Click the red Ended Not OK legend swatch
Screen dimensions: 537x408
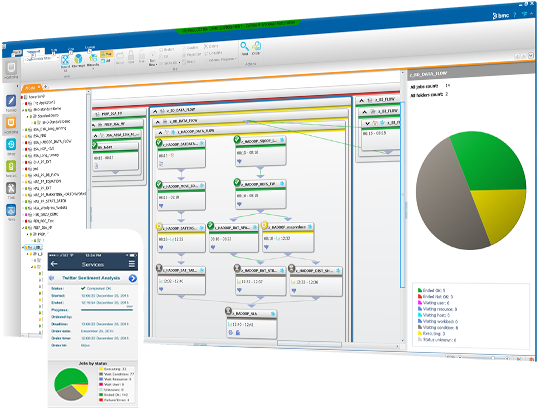pyautogui.click(x=420, y=296)
